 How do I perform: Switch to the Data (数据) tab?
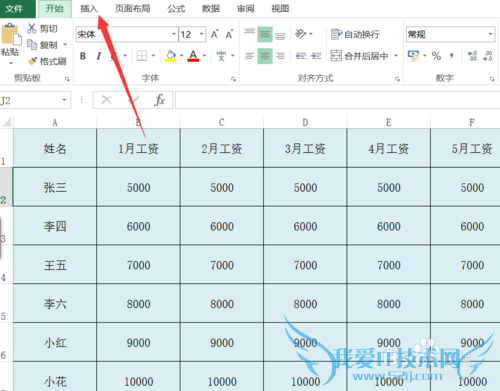[x=211, y=9]
